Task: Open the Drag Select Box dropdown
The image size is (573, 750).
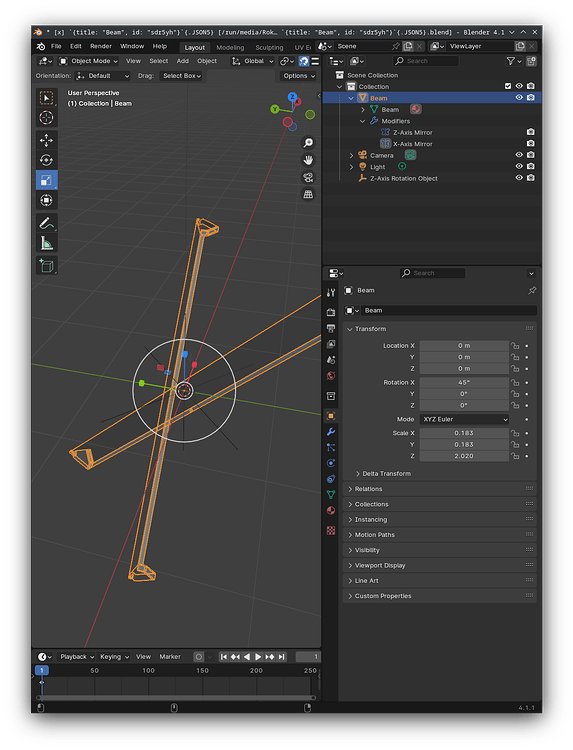Action: pos(181,76)
